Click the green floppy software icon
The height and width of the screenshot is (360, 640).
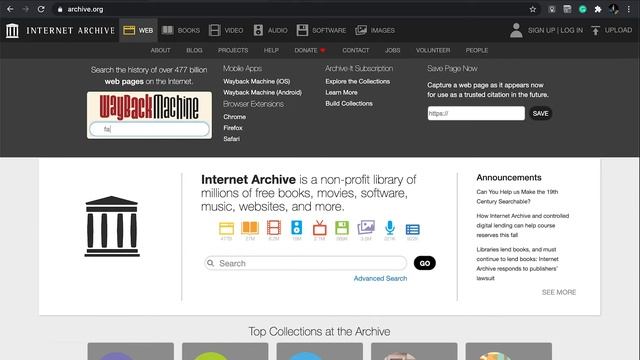[342, 228]
